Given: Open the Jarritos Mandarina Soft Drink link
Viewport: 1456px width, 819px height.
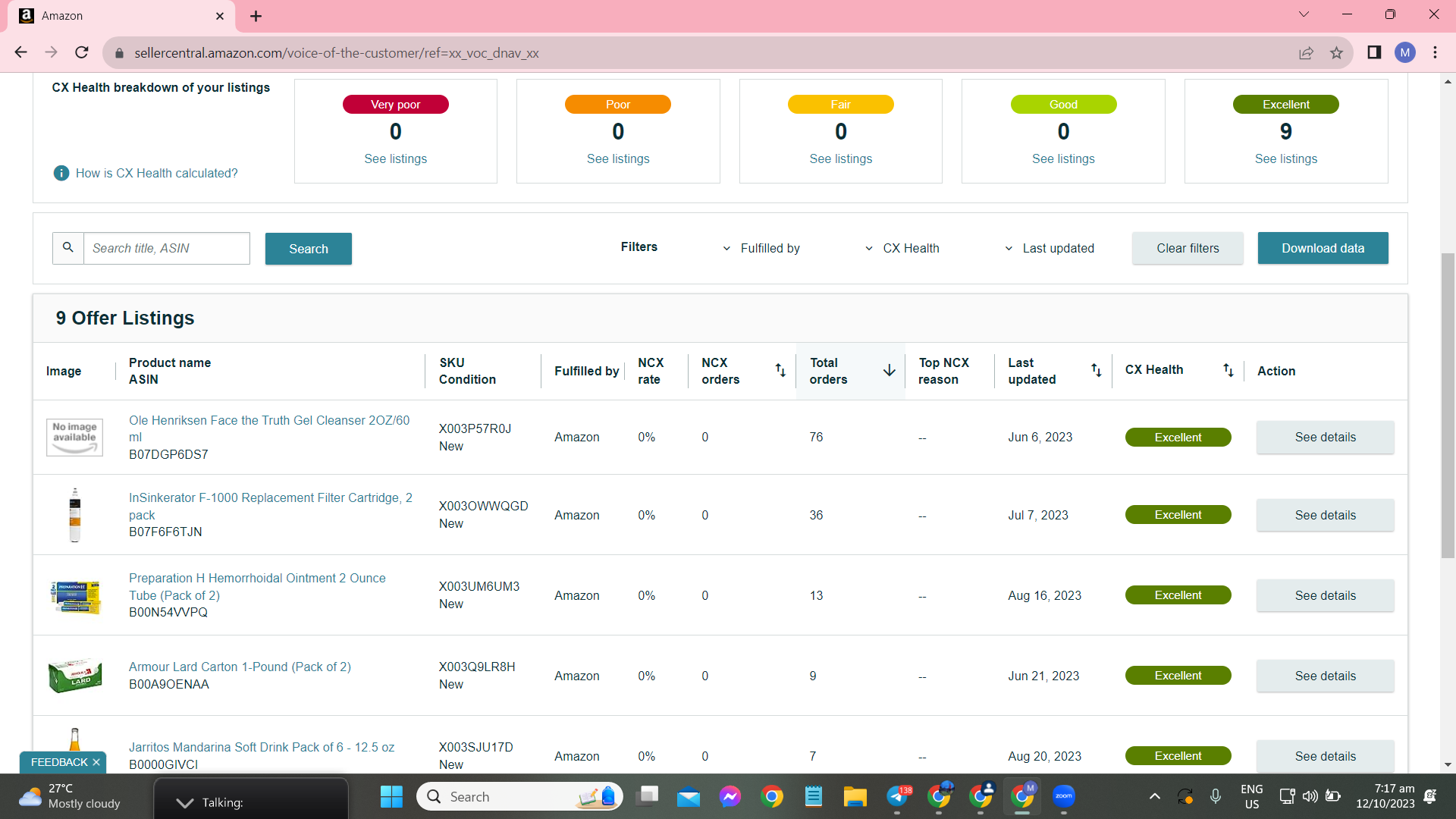Looking at the screenshot, I should tap(262, 747).
